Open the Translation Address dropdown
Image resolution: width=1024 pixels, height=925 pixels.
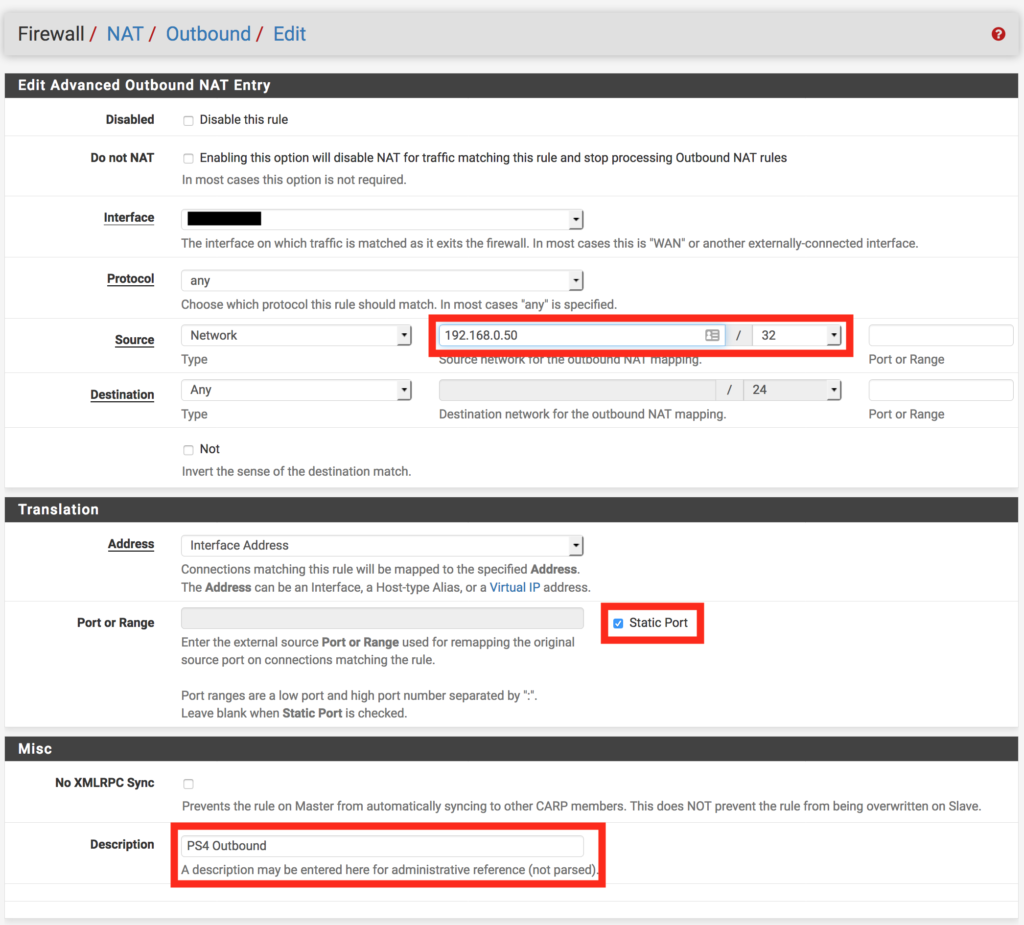(x=382, y=545)
